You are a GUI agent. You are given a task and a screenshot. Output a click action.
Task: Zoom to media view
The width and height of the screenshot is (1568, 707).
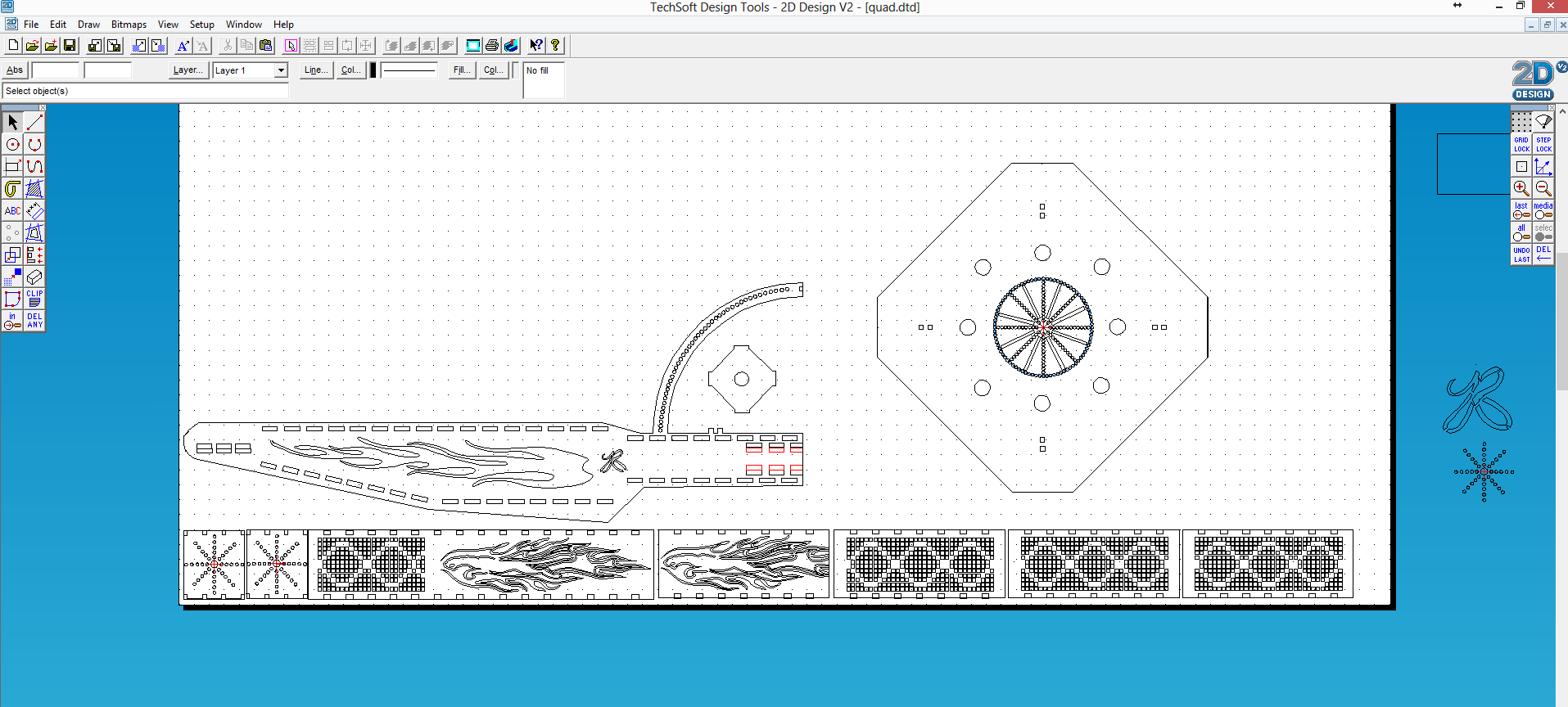point(1543,210)
